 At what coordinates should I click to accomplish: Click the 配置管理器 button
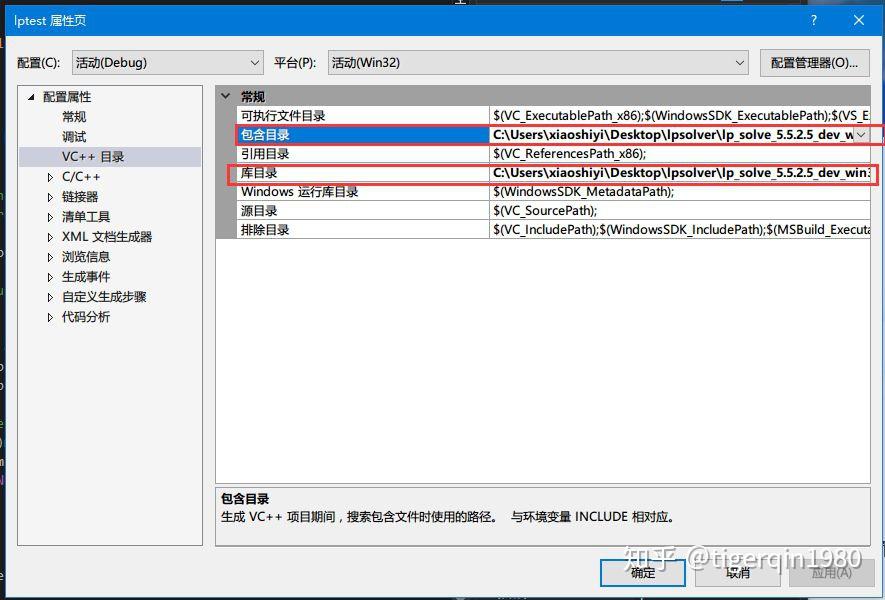[x=813, y=63]
